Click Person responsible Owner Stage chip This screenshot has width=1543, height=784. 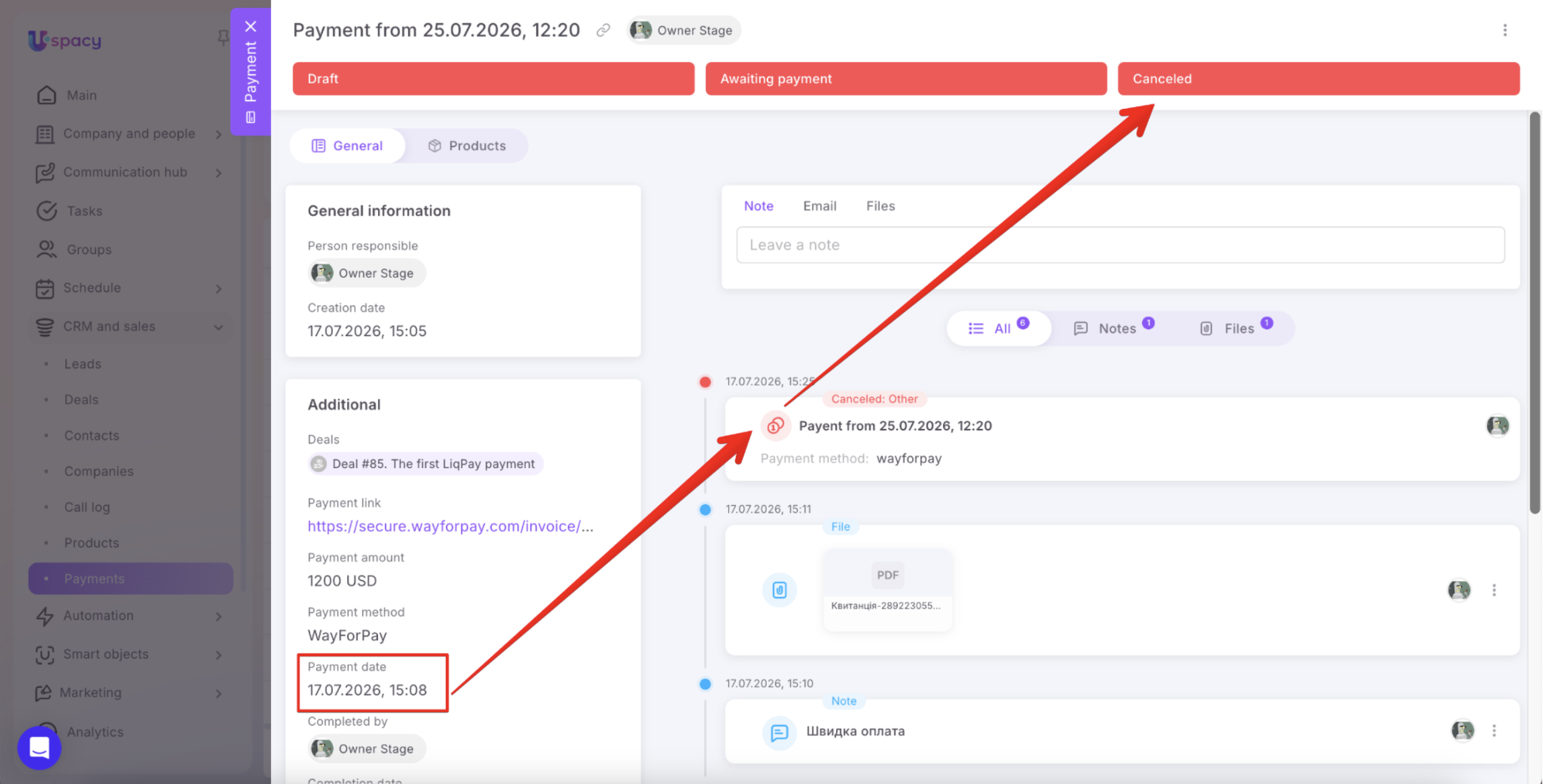coord(367,273)
